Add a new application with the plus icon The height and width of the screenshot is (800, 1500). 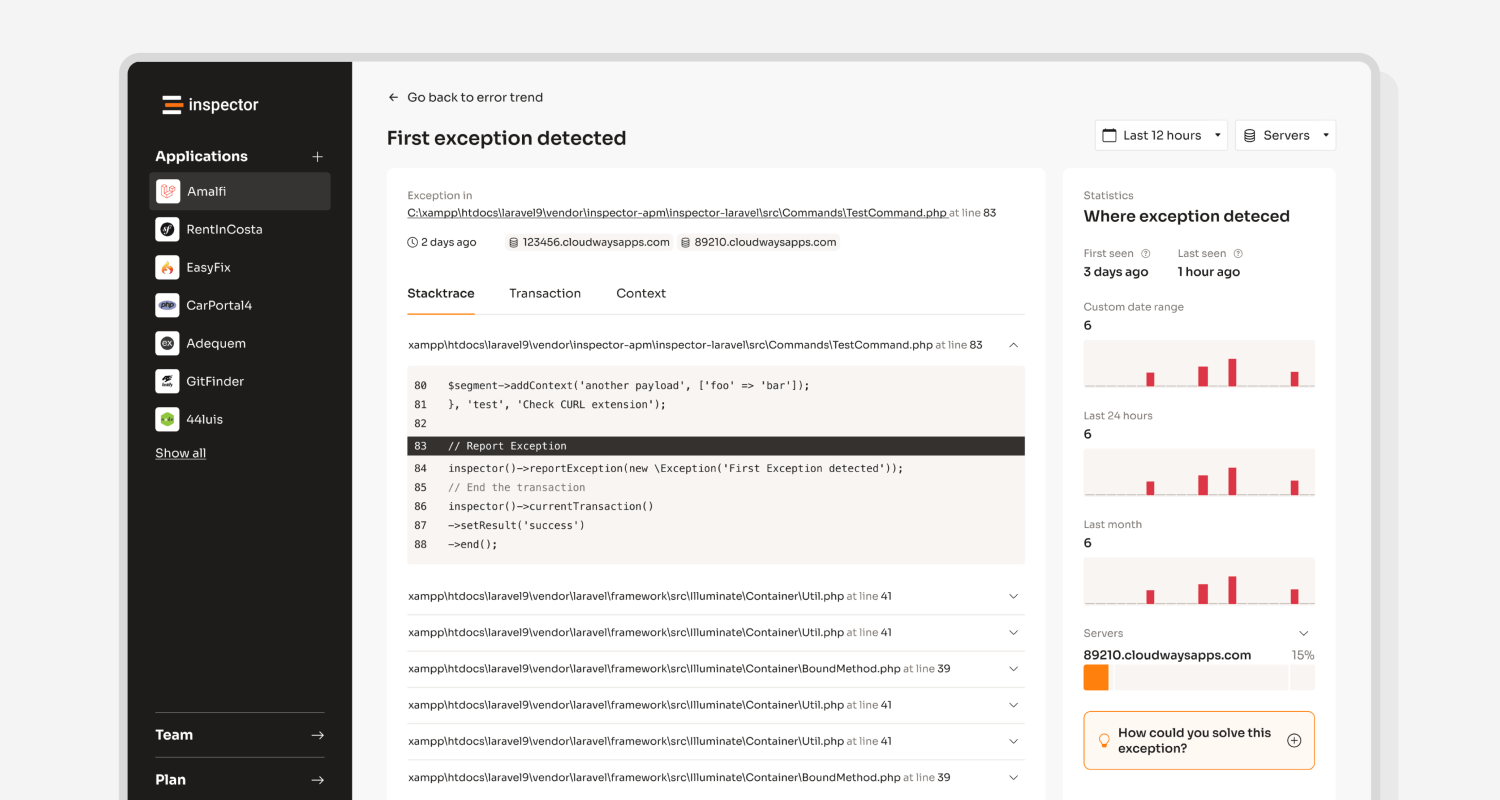(x=317, y=156)
